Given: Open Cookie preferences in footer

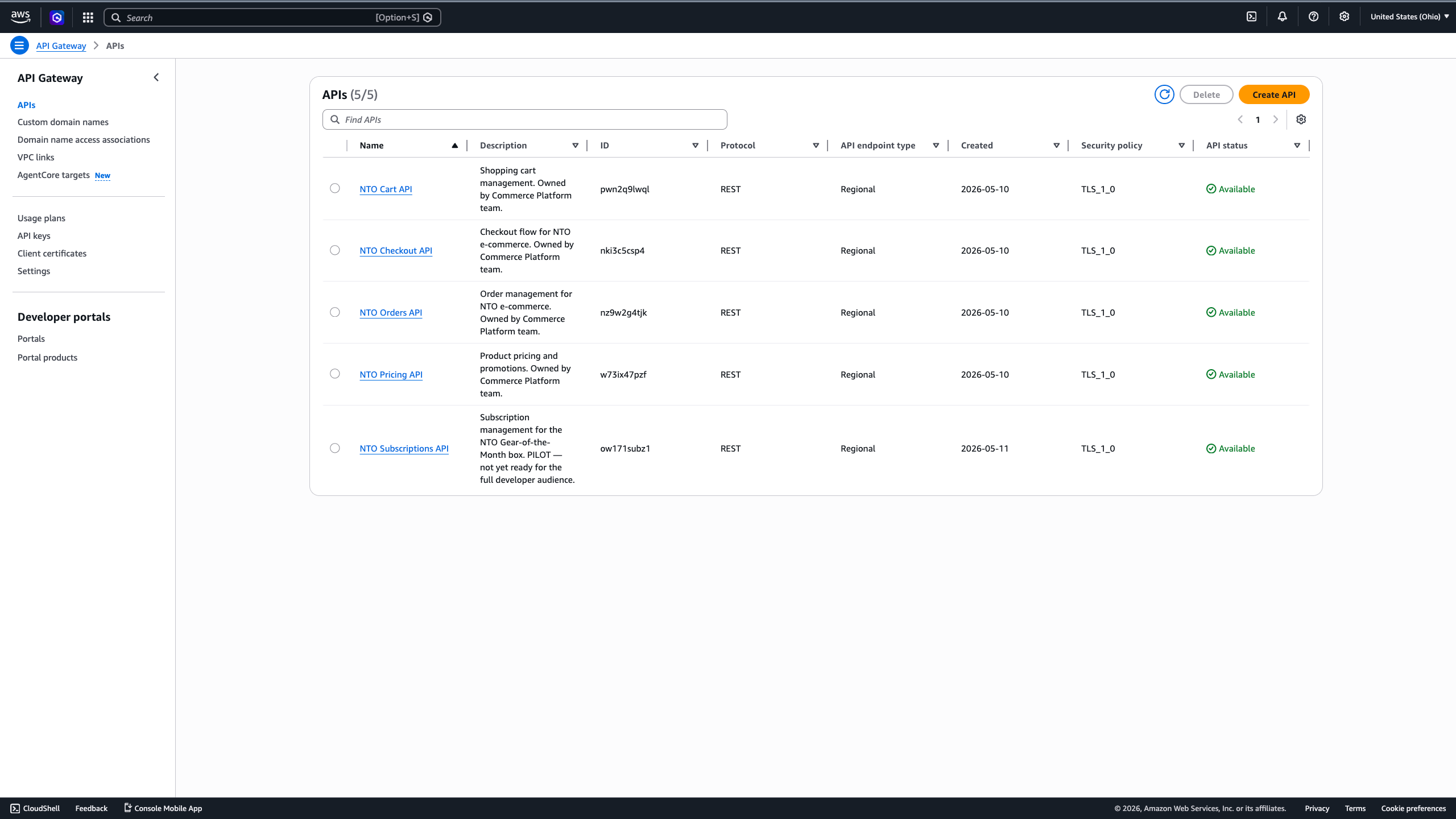Looking at the screenshot, I should point(1413,808).
